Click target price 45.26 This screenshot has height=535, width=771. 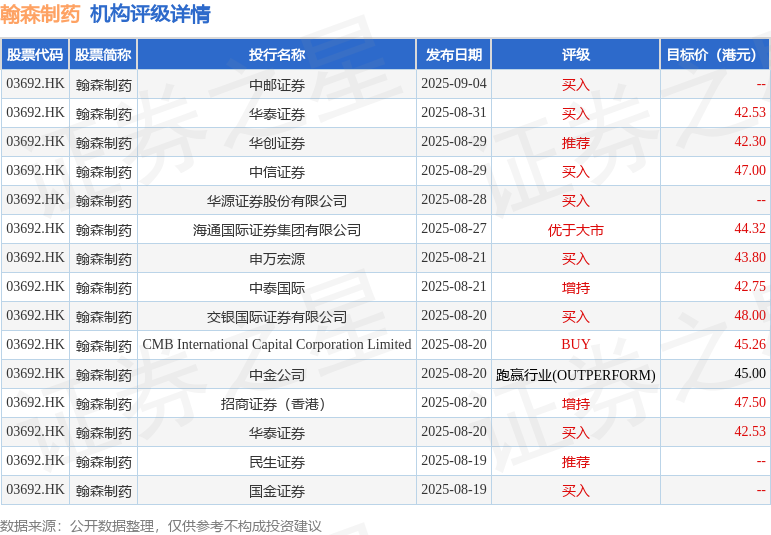tap(750, 345)
